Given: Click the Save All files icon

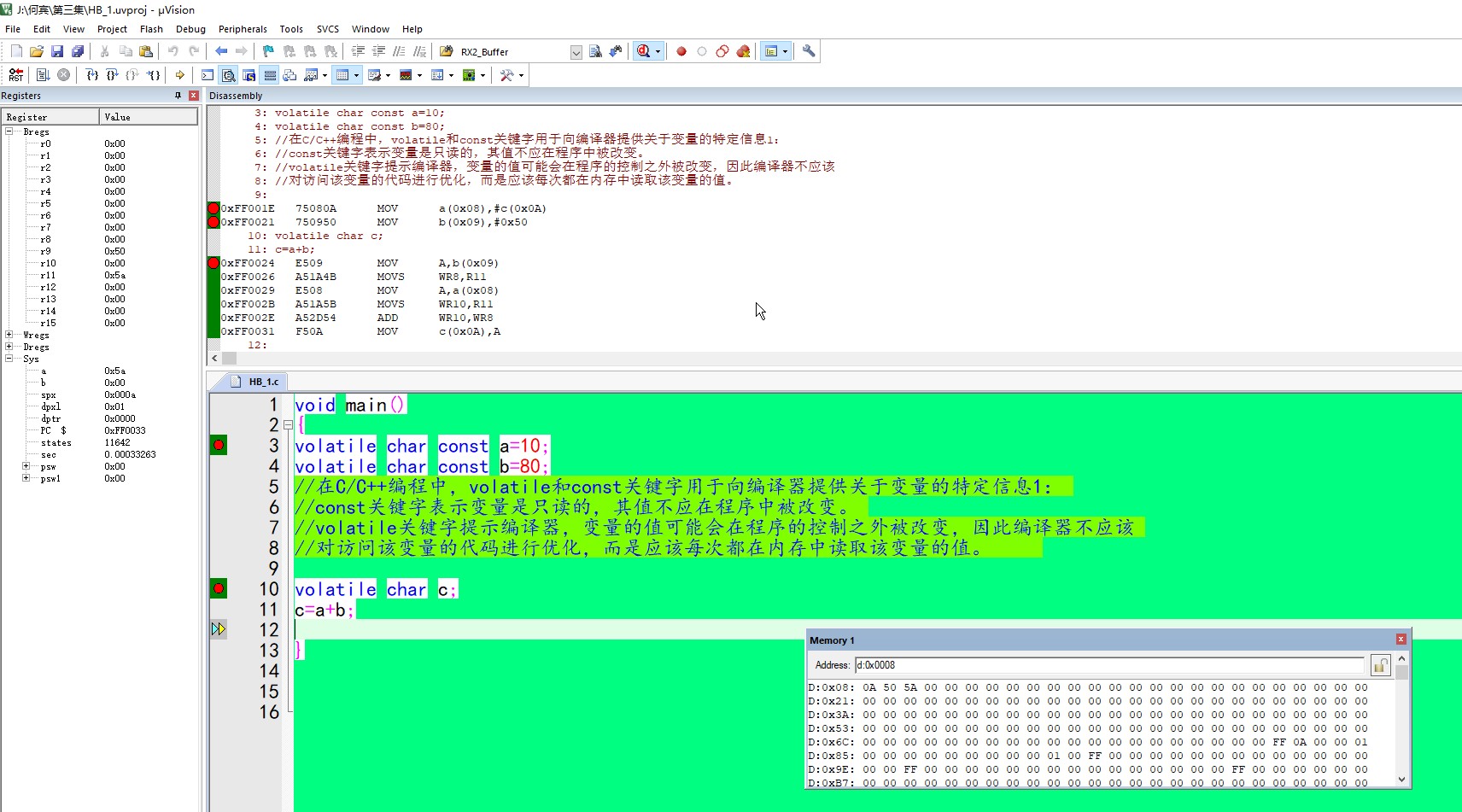Looking at the screenshot, I should 77,51.
